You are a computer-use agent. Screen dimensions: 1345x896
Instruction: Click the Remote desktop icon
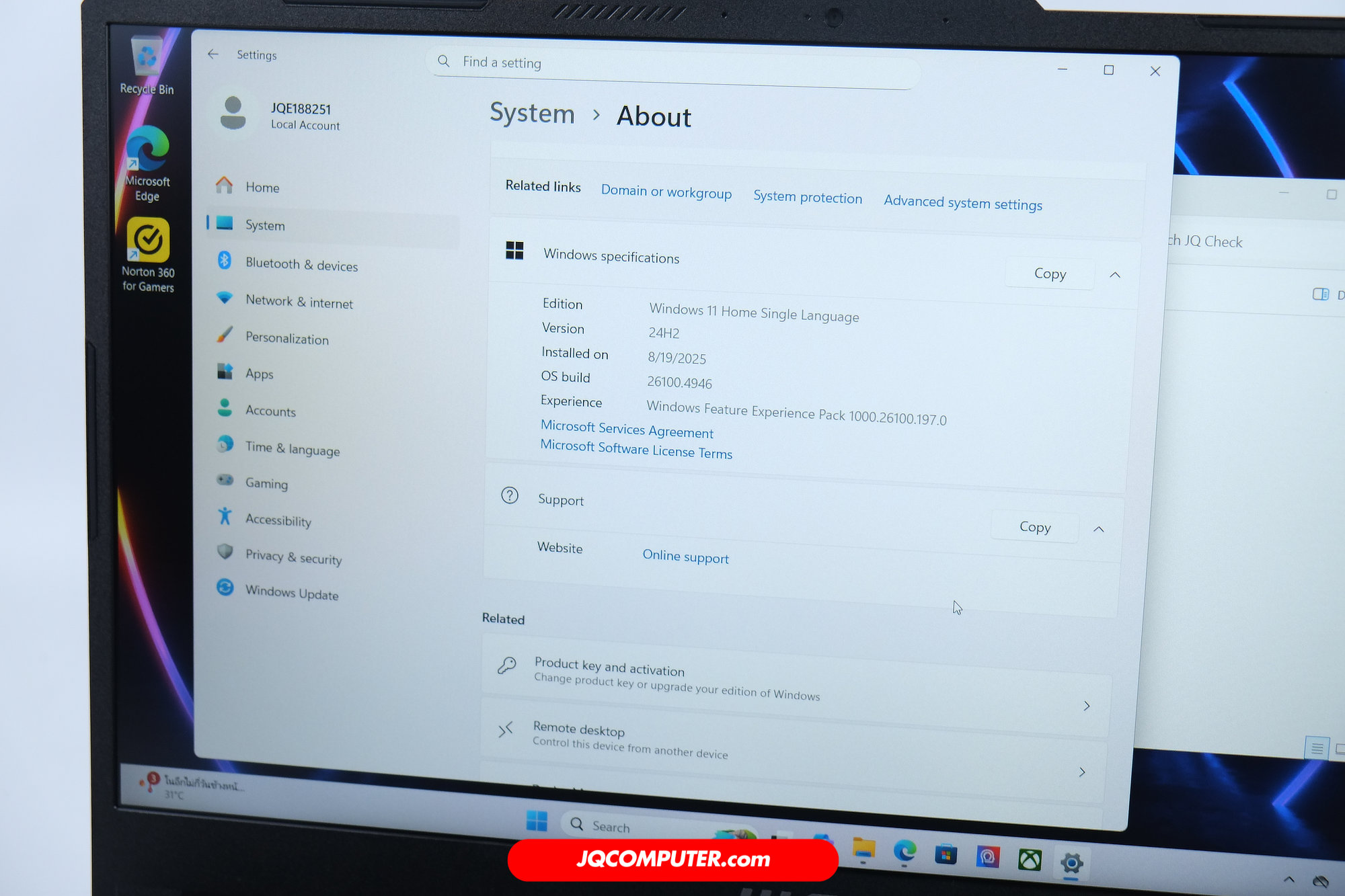coord(505,729)
